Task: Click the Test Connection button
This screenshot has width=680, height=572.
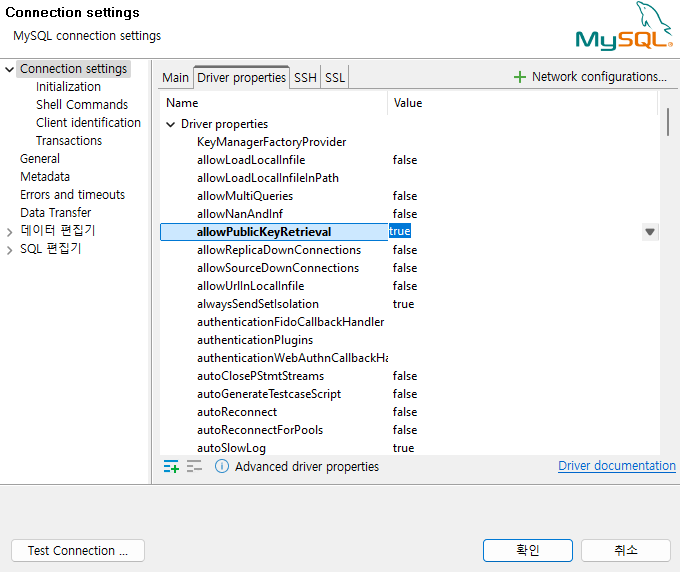Action: pos(78,551)
